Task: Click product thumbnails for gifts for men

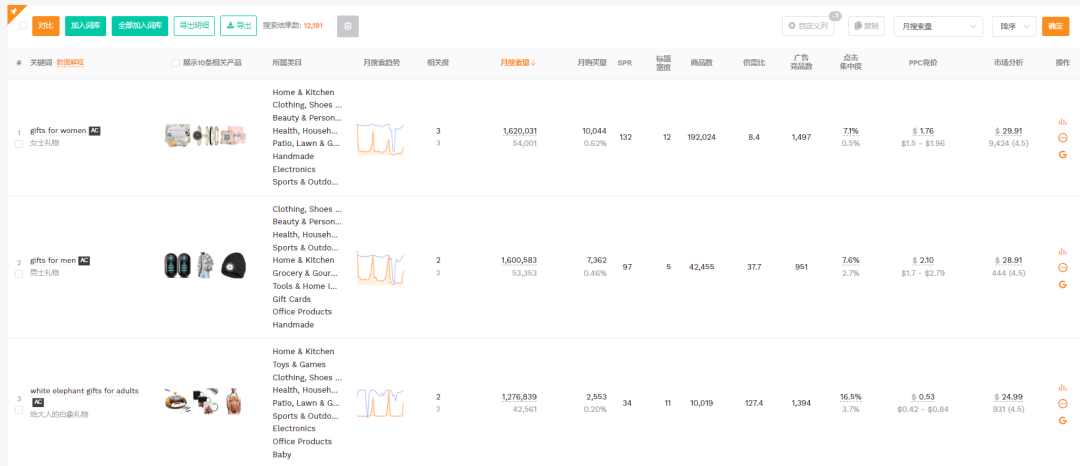Action: 205,265
